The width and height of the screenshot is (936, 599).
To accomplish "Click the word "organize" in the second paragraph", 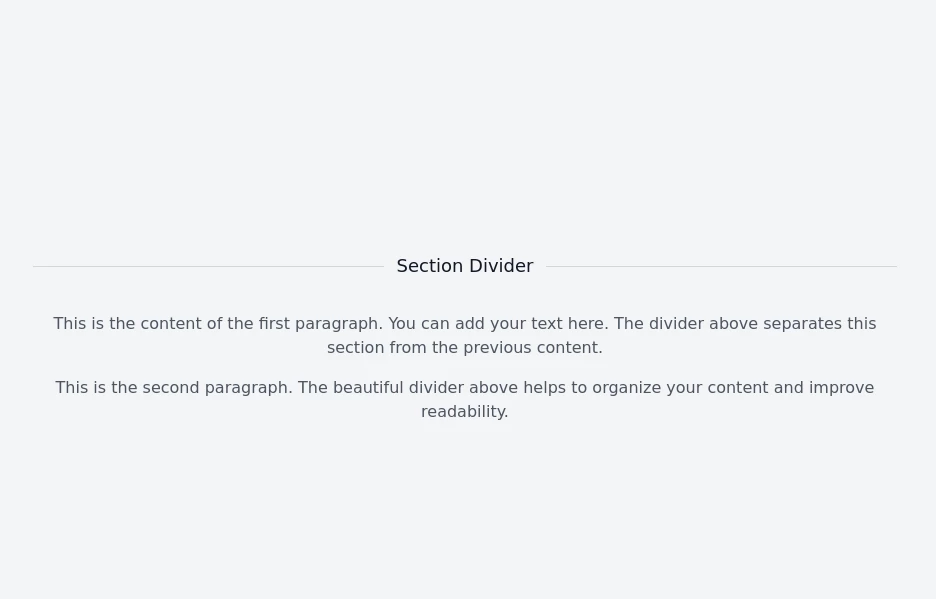I will coord(626,388).
